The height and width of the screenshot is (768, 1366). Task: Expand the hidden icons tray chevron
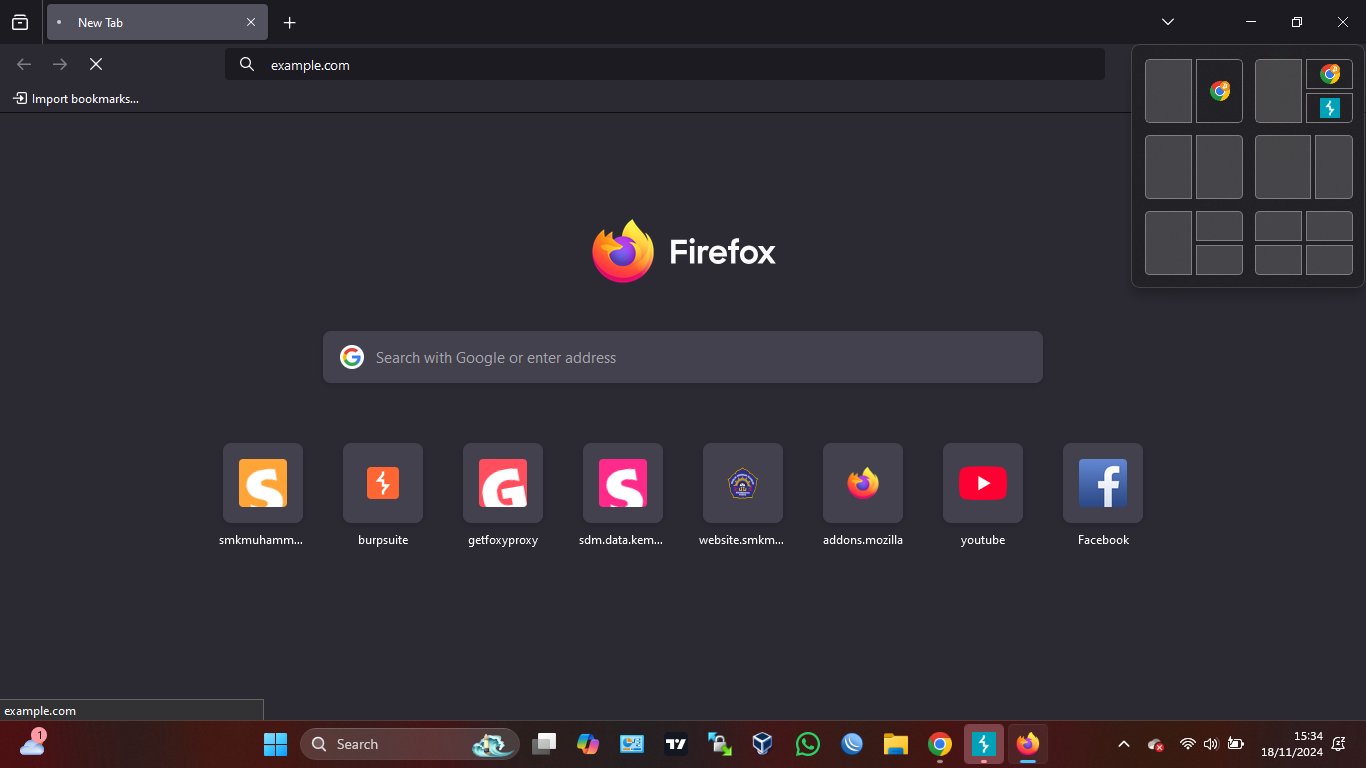[1124, 744]
